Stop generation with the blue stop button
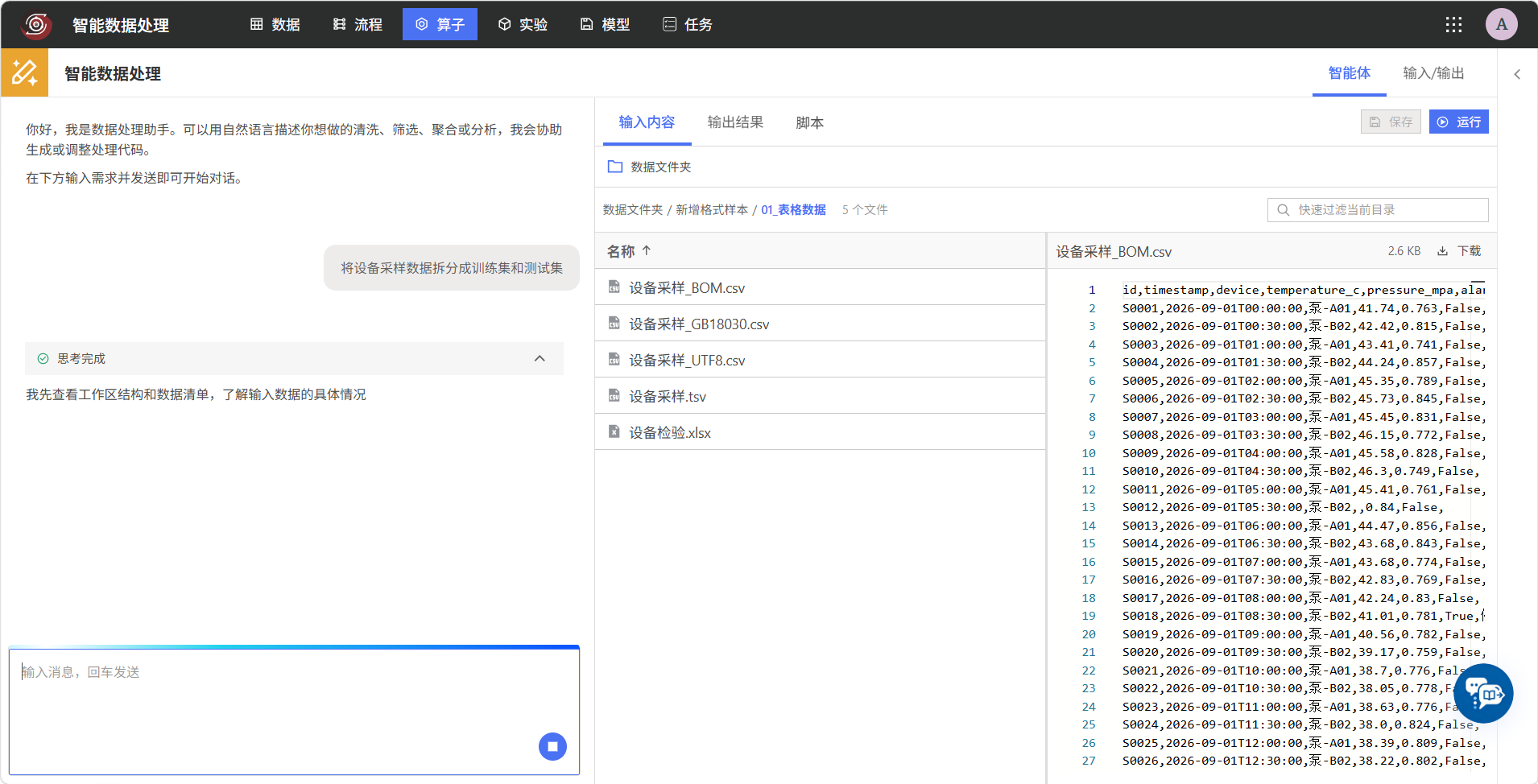Viewport: 1538px width, 784px height. [552, 746]
